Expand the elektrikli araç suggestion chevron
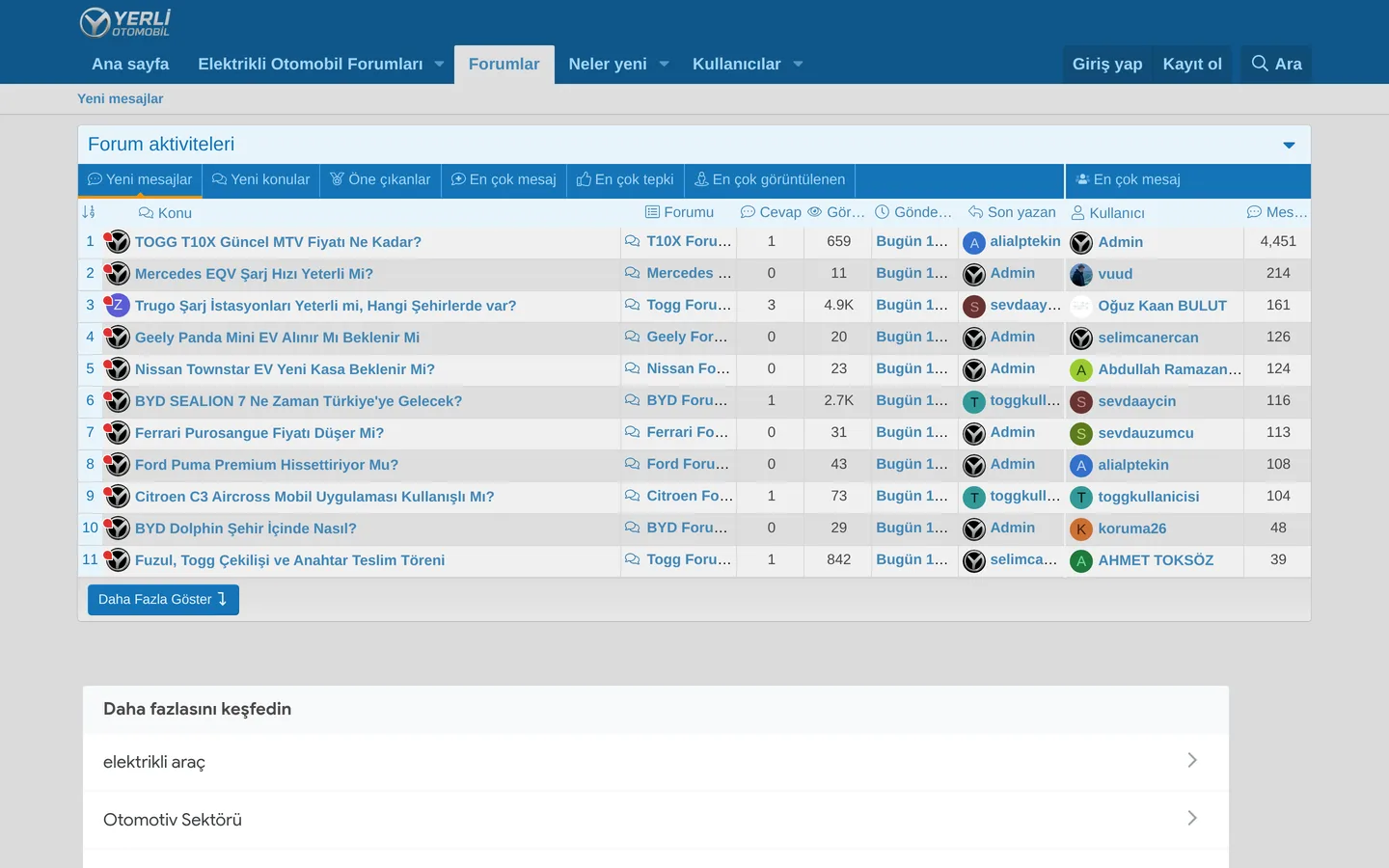The image size is (1389, 868). (x=1192, y=760)
